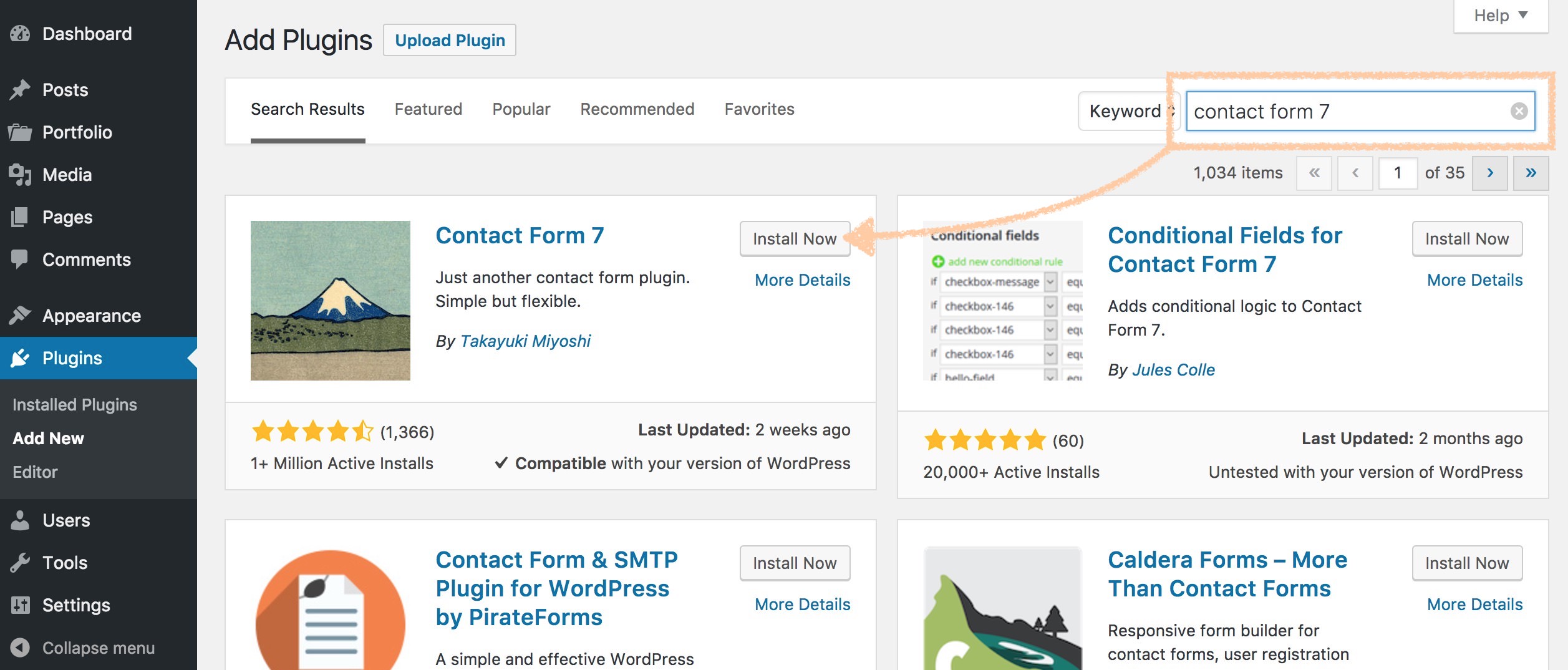Screen dimensions: 1568x670
Task: Click the Users person icon
Action: (x=20, y=520)
